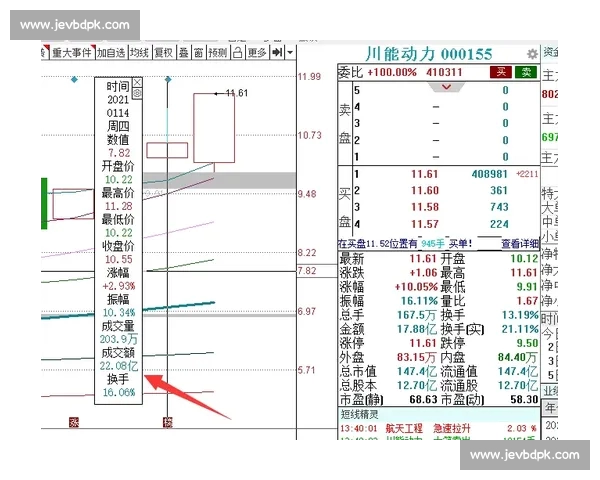Click the 10.73 price axis label
This screenshot has width=600, height=480.
[310, 136]
